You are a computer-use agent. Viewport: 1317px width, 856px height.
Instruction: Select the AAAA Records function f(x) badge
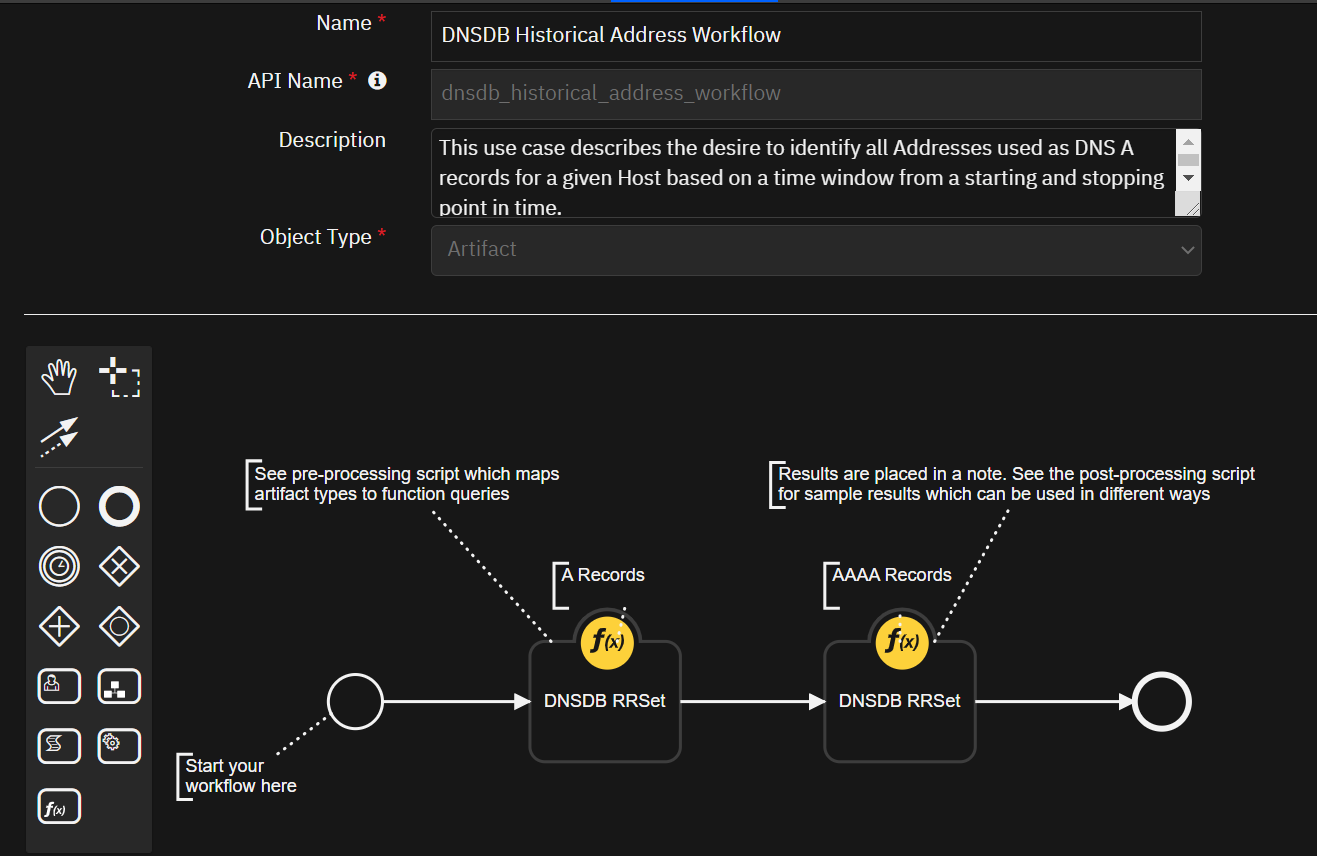[x=902, y=642]
